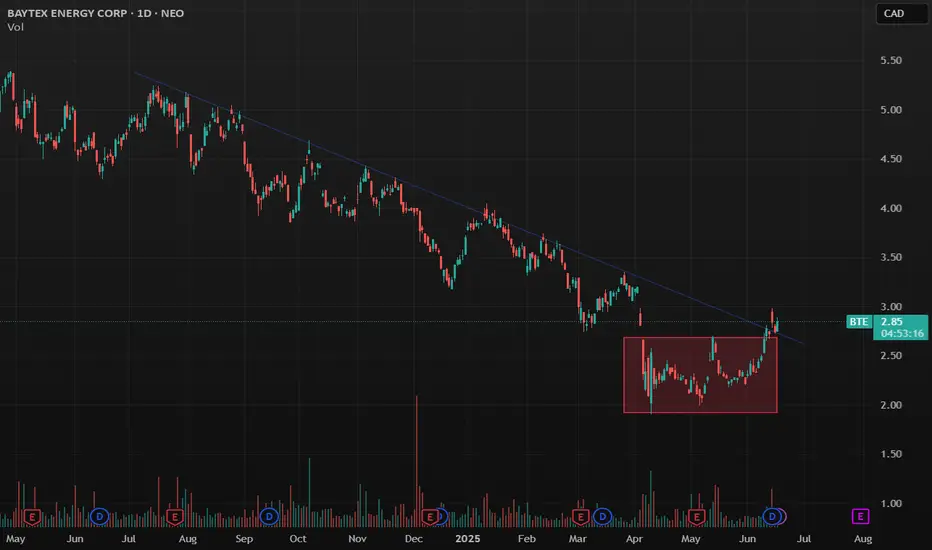Open the earnings marker above Mar
This screenshot has height=550, width=932.
pos(581,517)
